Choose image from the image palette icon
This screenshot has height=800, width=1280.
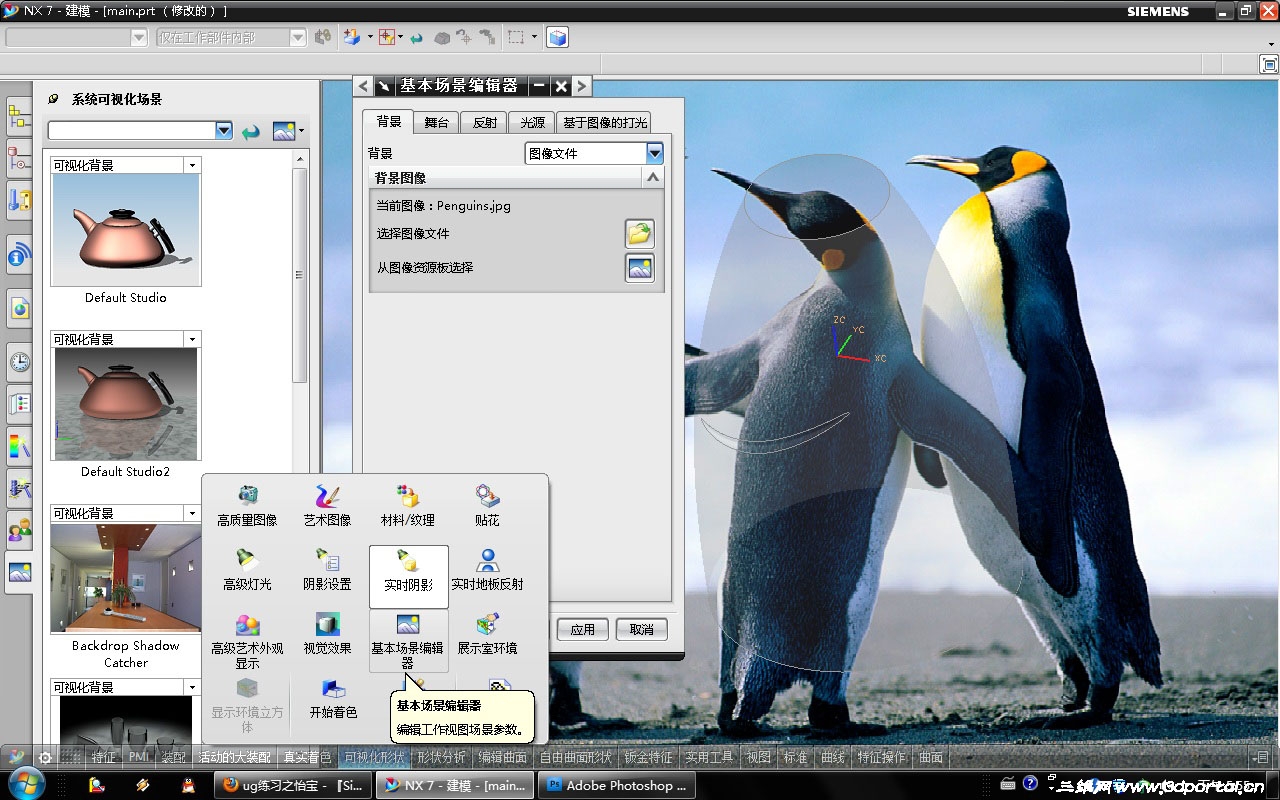pyautogui.click(x=640, y=268)
